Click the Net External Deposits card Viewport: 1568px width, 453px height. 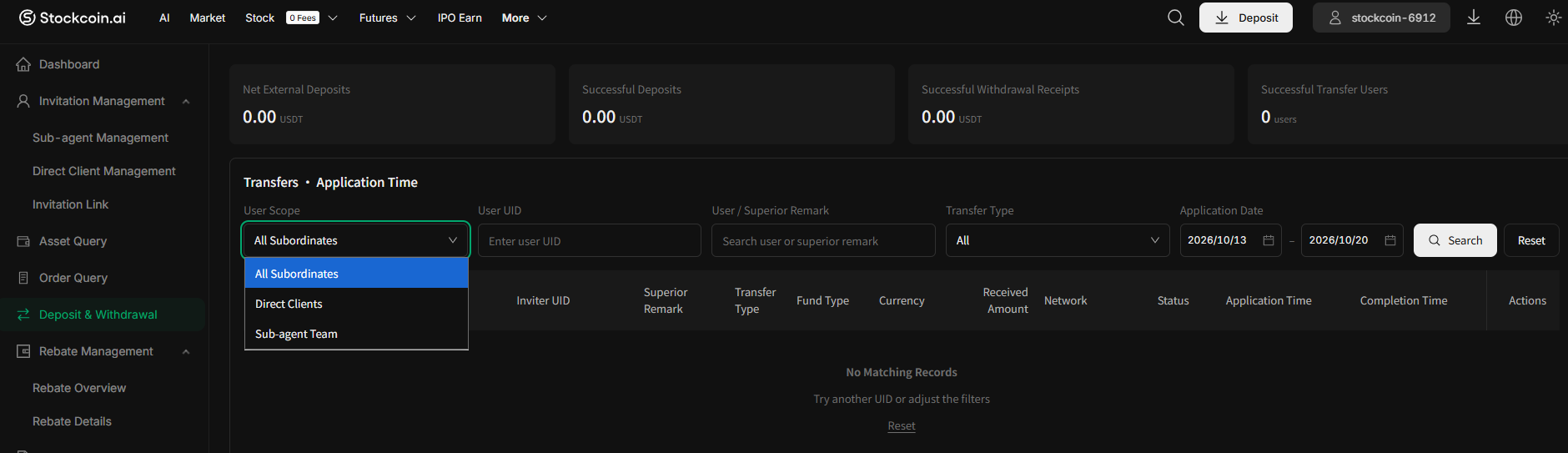pyautogui.click(x=392, y=104)
